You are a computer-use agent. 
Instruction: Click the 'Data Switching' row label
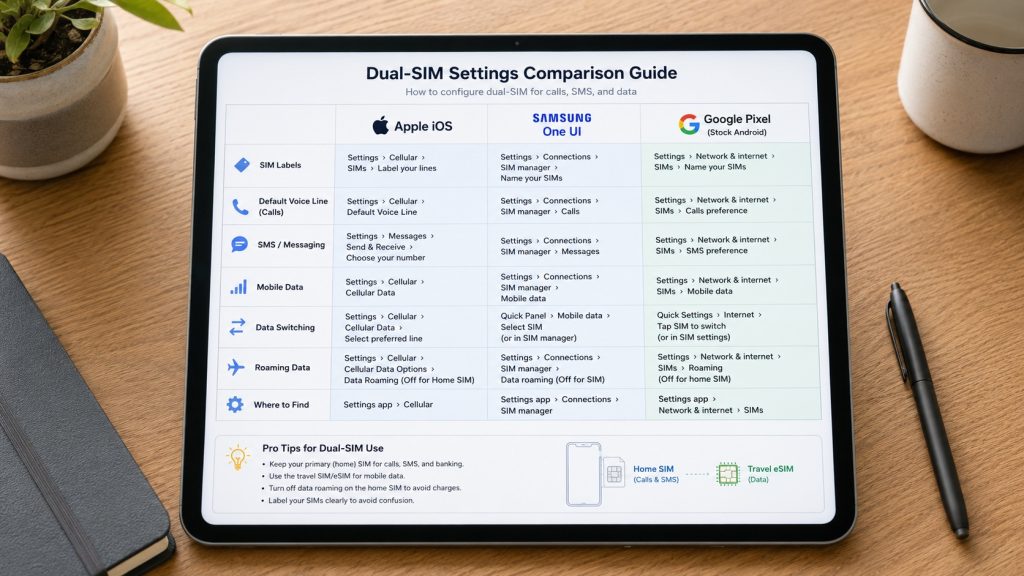coord(285,327)
